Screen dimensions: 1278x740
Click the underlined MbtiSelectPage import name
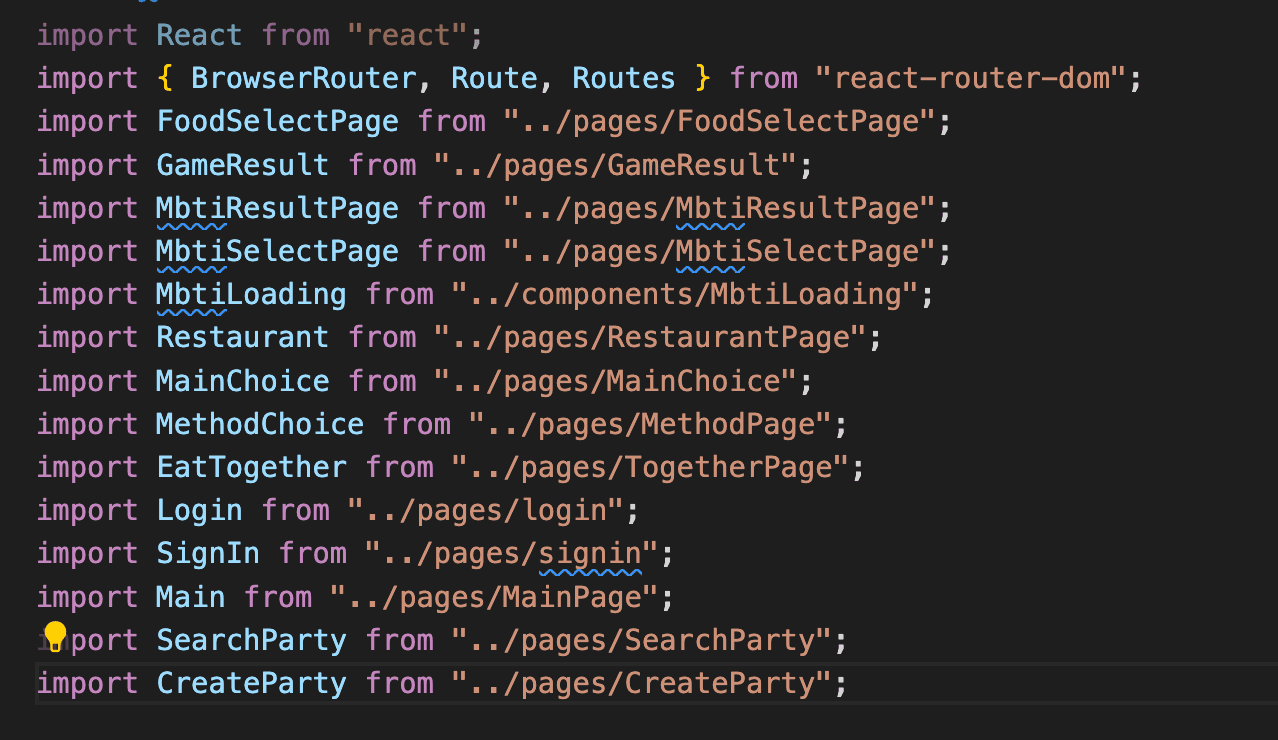(277, 251)
